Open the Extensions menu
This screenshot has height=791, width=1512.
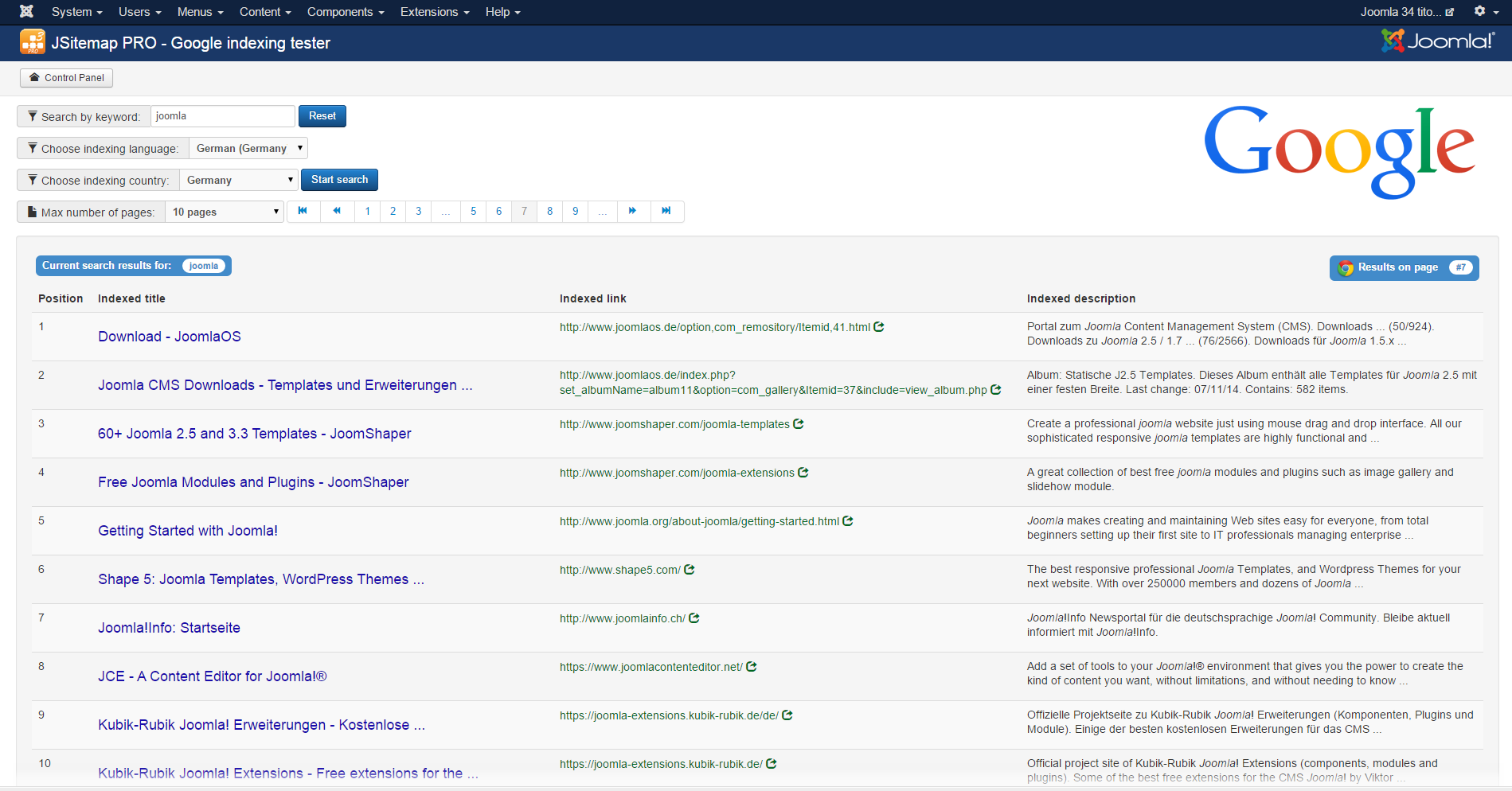[x=435, y=12]
